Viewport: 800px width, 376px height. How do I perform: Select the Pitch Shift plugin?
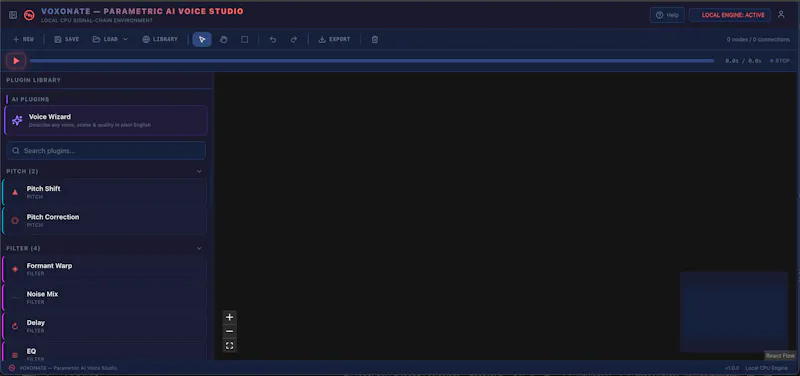105,192
